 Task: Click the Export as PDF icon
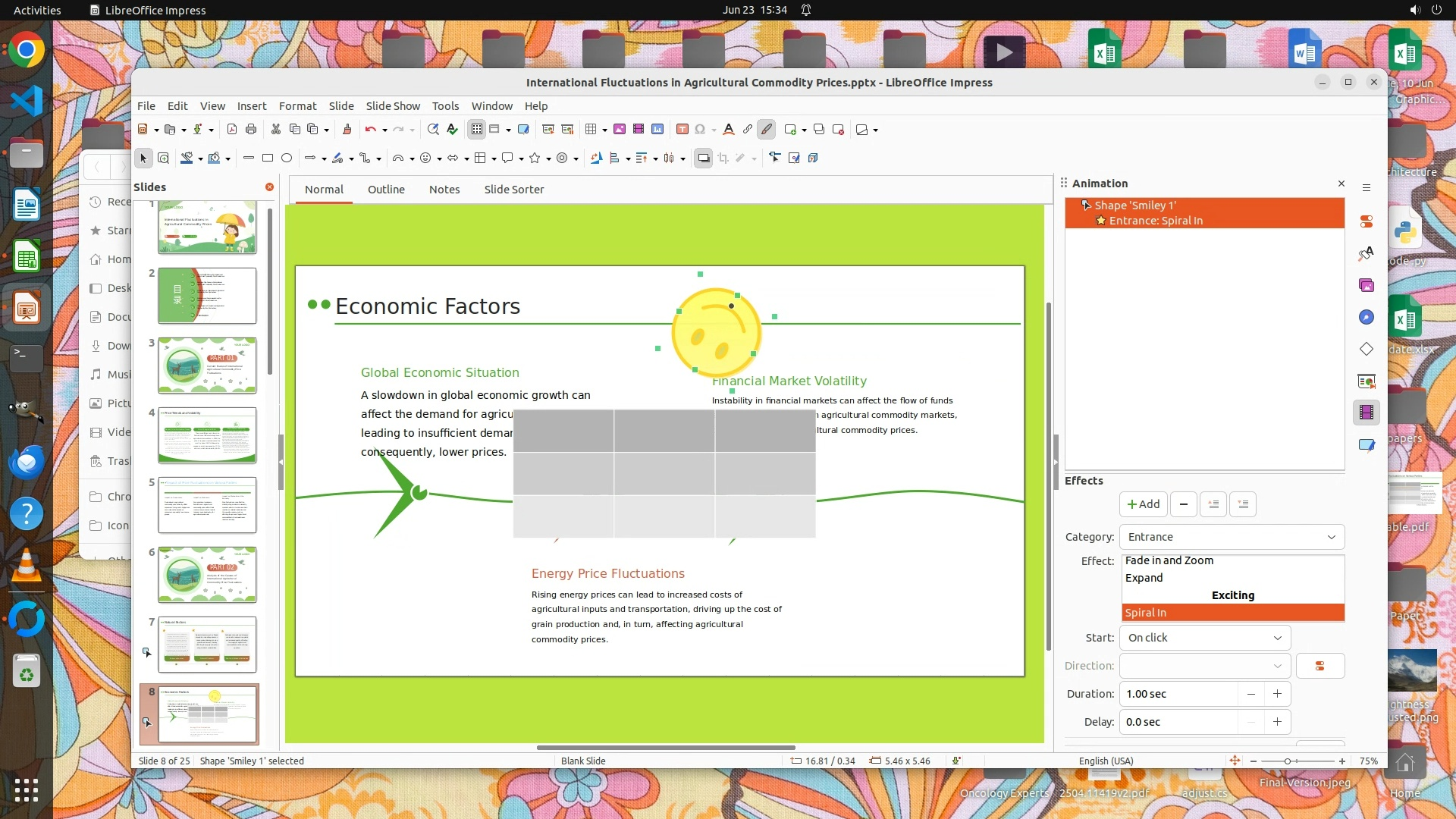click(232, 130)
